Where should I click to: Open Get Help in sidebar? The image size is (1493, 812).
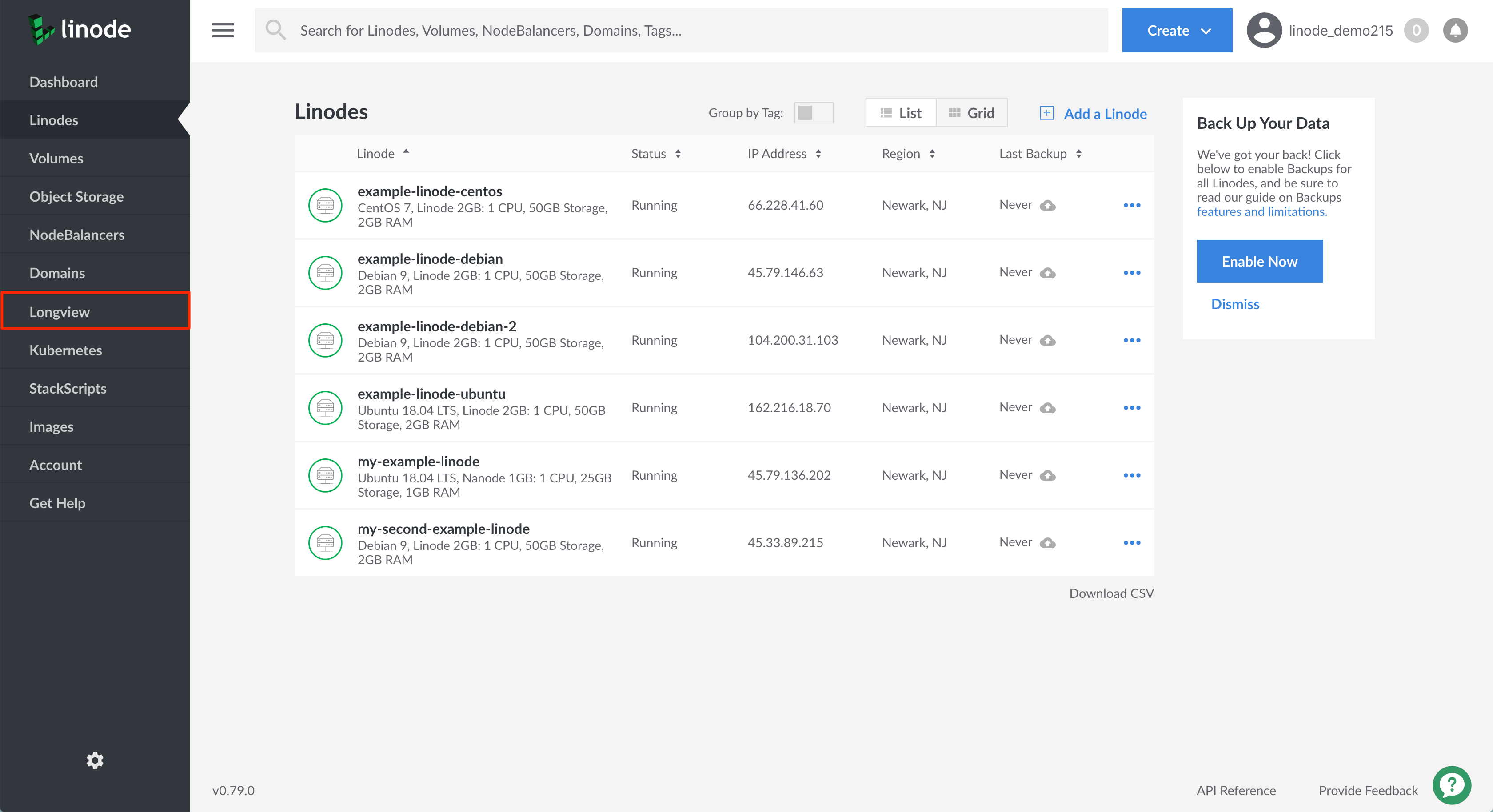coord(95,503)
